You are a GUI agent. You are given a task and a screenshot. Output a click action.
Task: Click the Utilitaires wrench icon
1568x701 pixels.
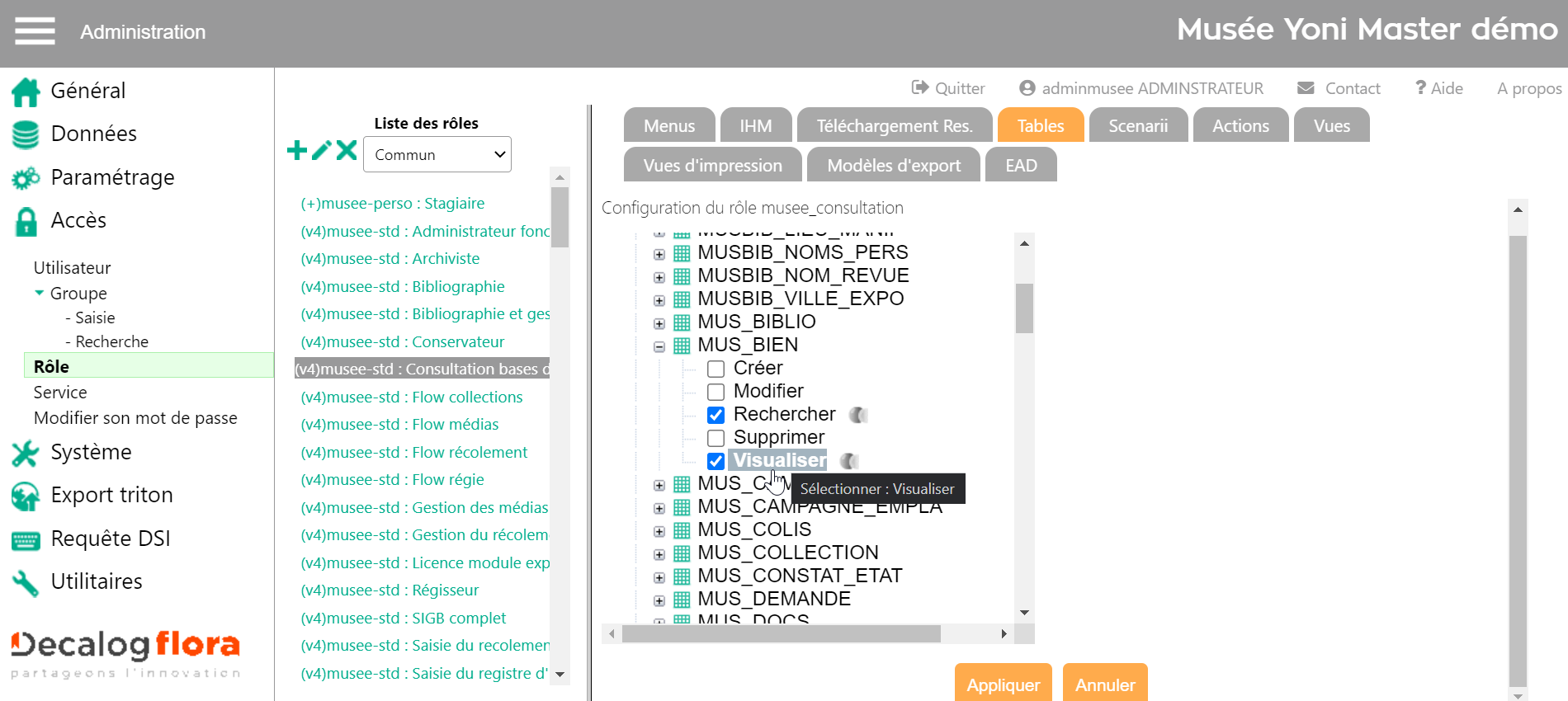pos(26,582)
